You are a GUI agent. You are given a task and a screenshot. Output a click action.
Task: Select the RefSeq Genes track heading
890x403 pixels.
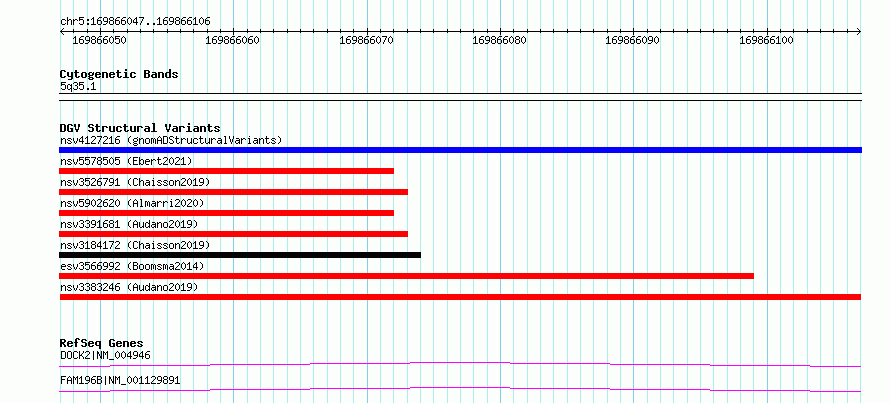(102, 343)
